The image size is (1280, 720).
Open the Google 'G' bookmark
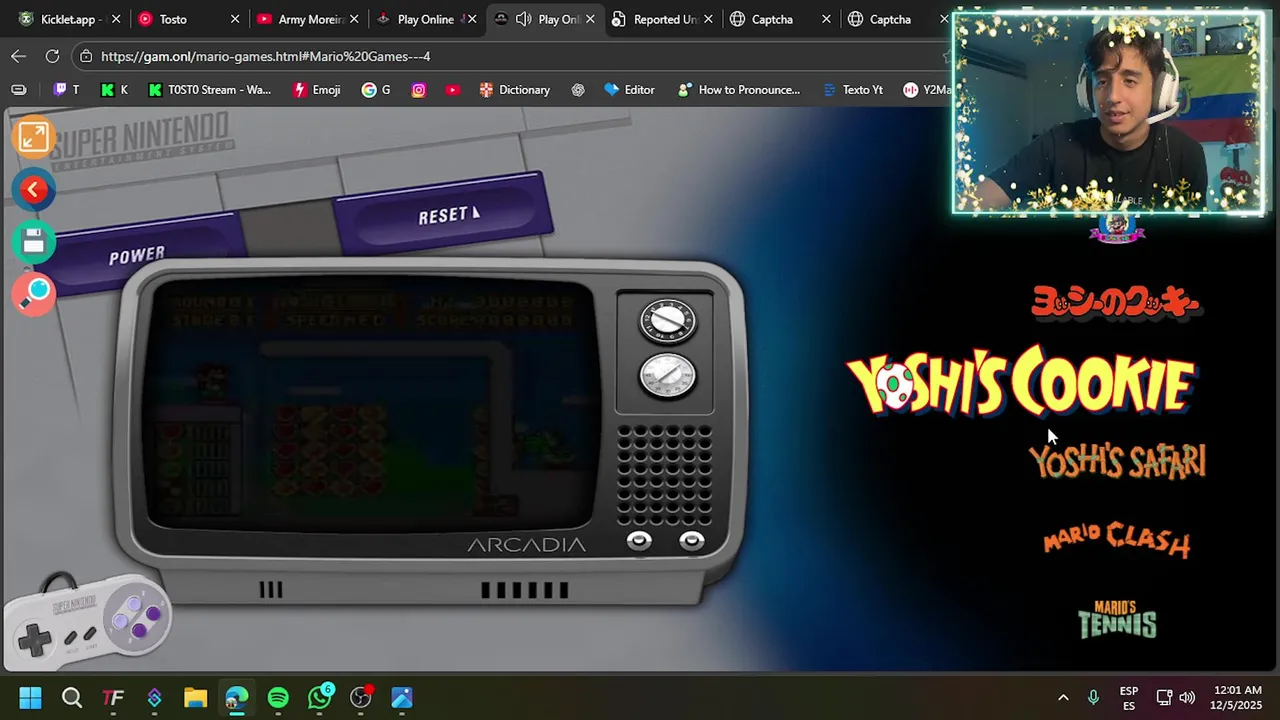[x=376, y=90]
